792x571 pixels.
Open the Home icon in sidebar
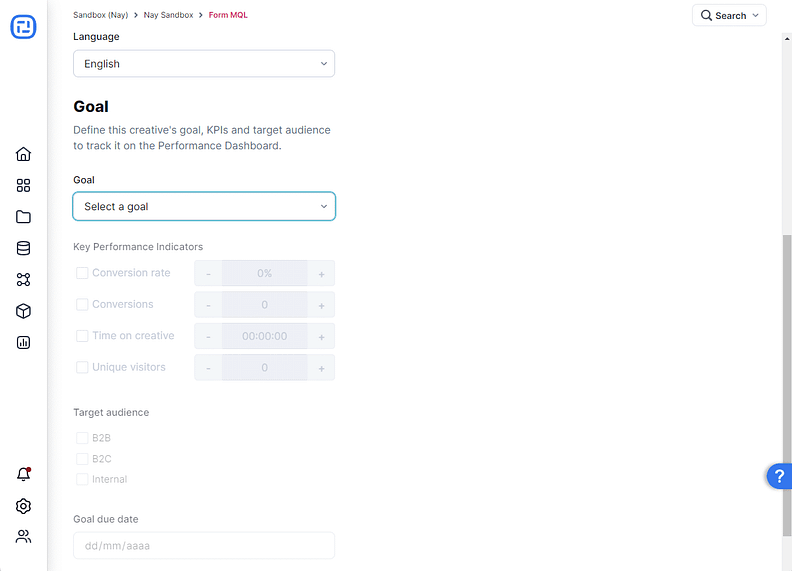(23, 154)
